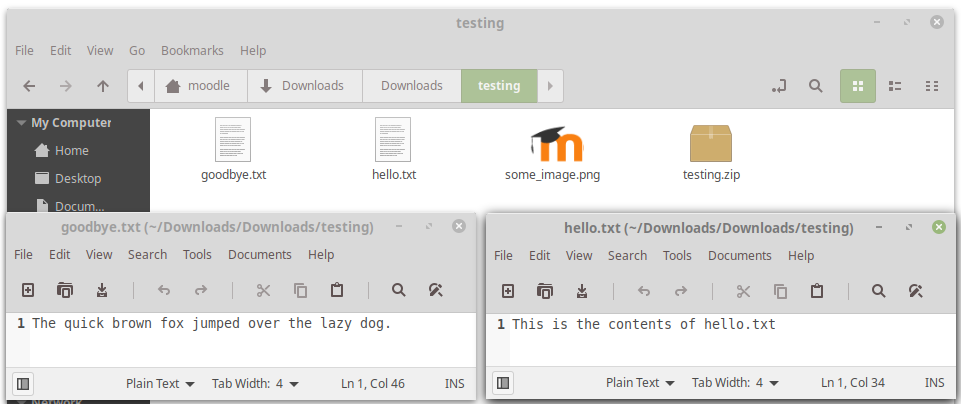Toggle location entry button in file manager
This screenshot has width=961, height=404.
pyautogui.click(x=778, y=86)
